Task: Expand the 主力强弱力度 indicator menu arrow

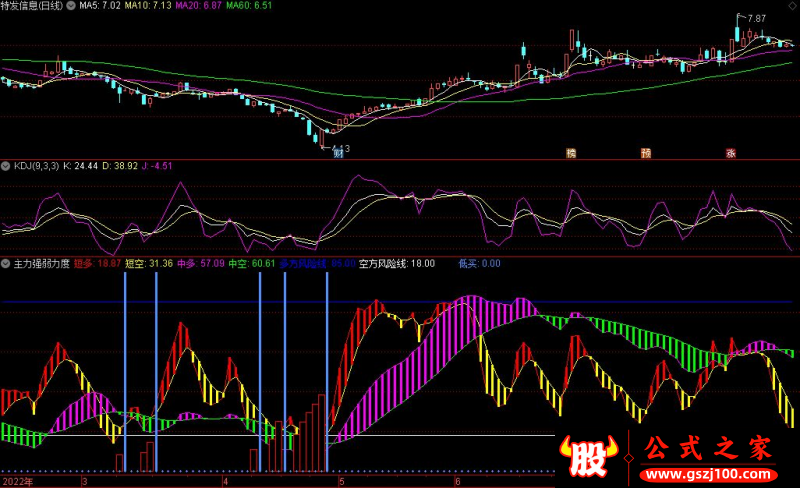Action: (6, 264)
